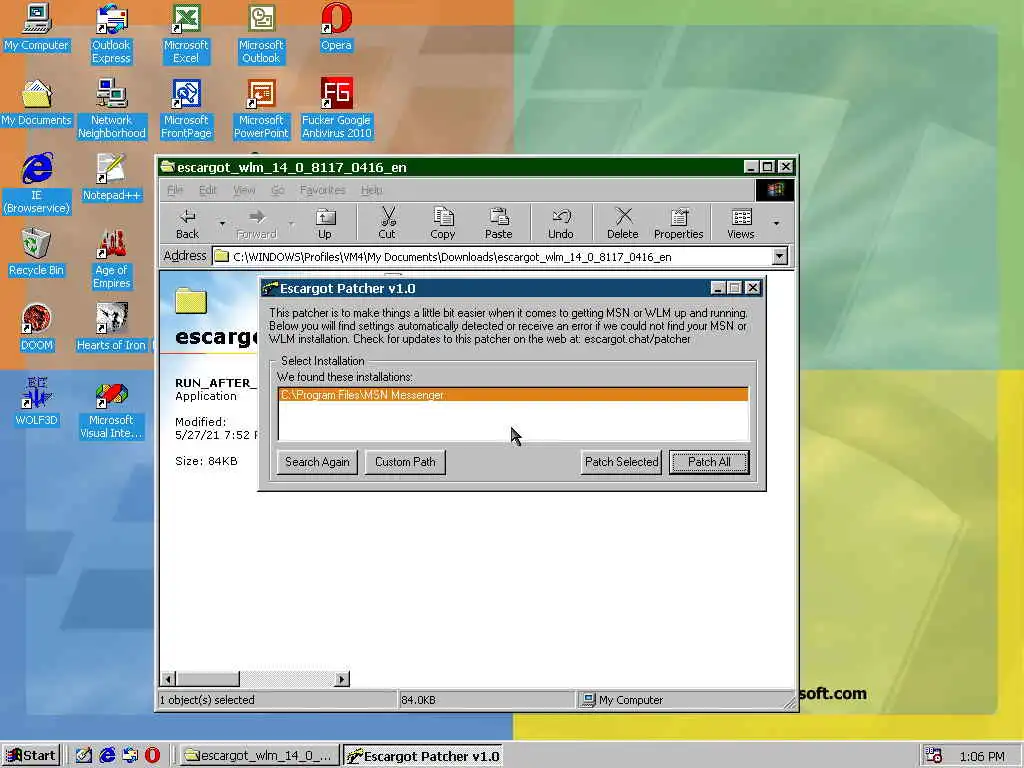Open the Help menu in Explorer
This screenshot has height=768, width=1024.
click(x=372, y=190)
